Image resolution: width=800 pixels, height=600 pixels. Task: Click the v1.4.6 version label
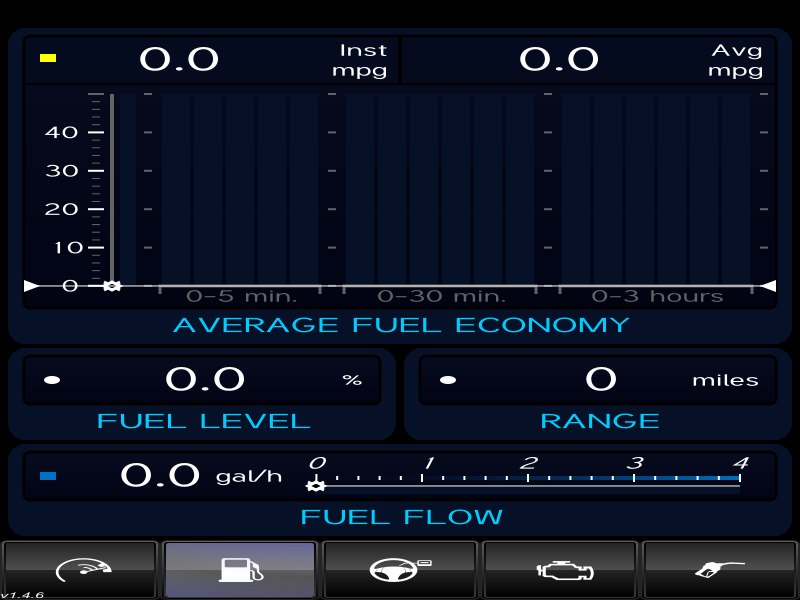[22, 595]
